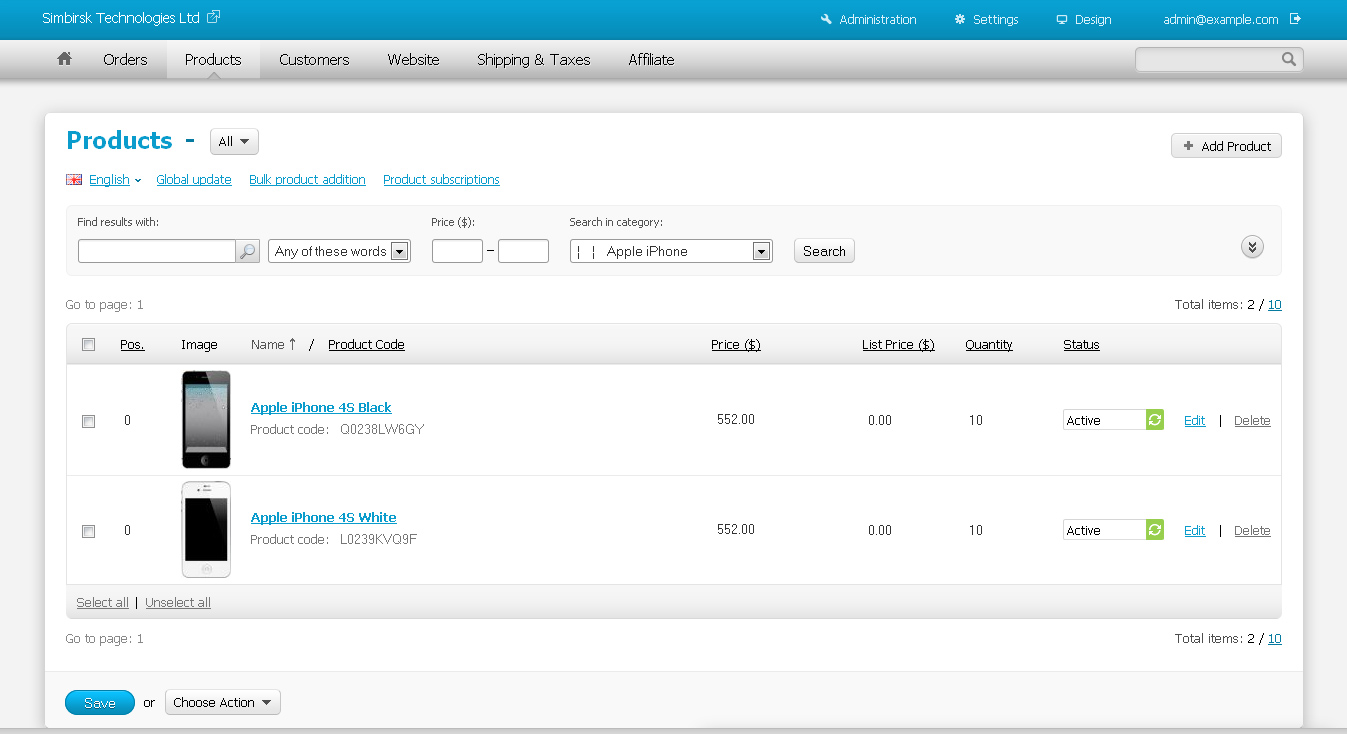Open the Affiliate menu
The height and width of the screenshot is (734, 1347).
pos(651,60)
